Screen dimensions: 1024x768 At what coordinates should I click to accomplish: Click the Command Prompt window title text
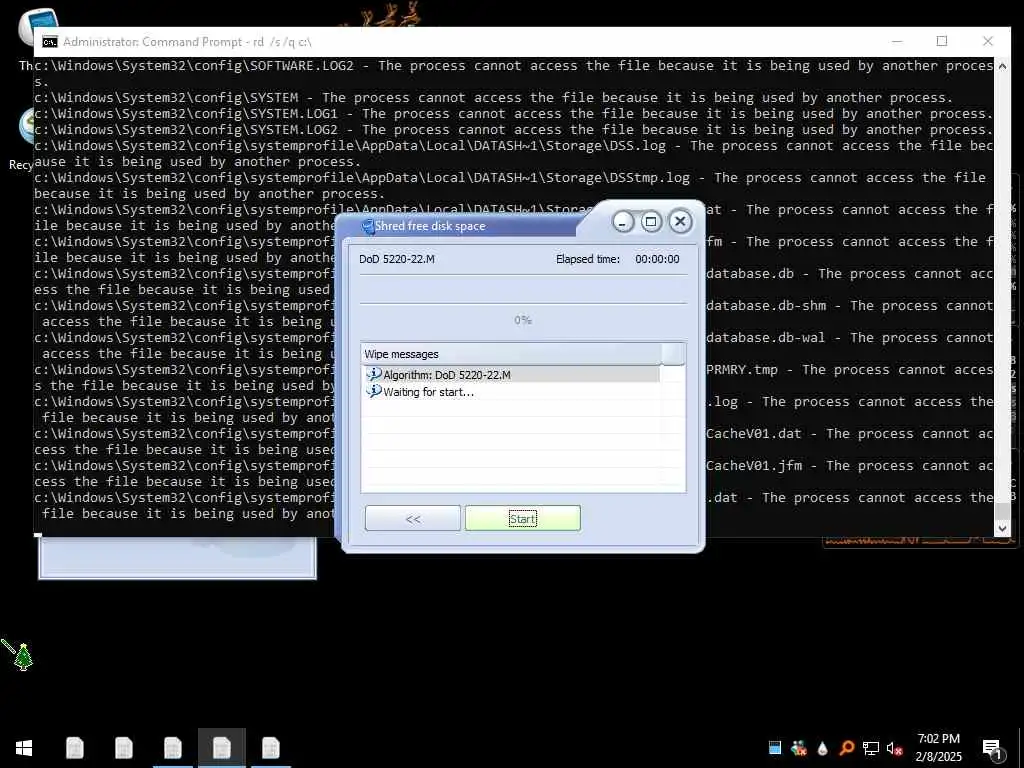pyautogui.click(x=187, y=42)
